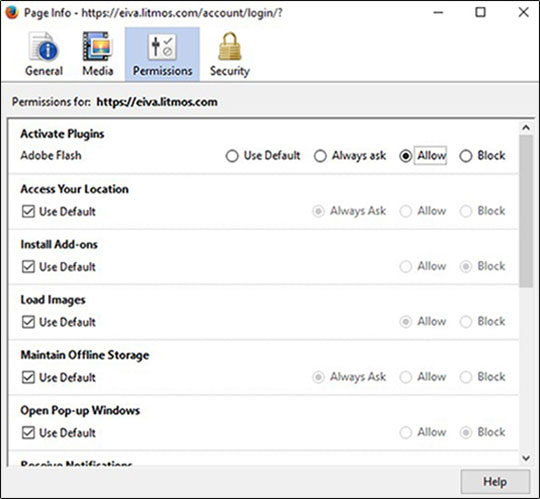Maximize the Page Info window

[480, 13]
